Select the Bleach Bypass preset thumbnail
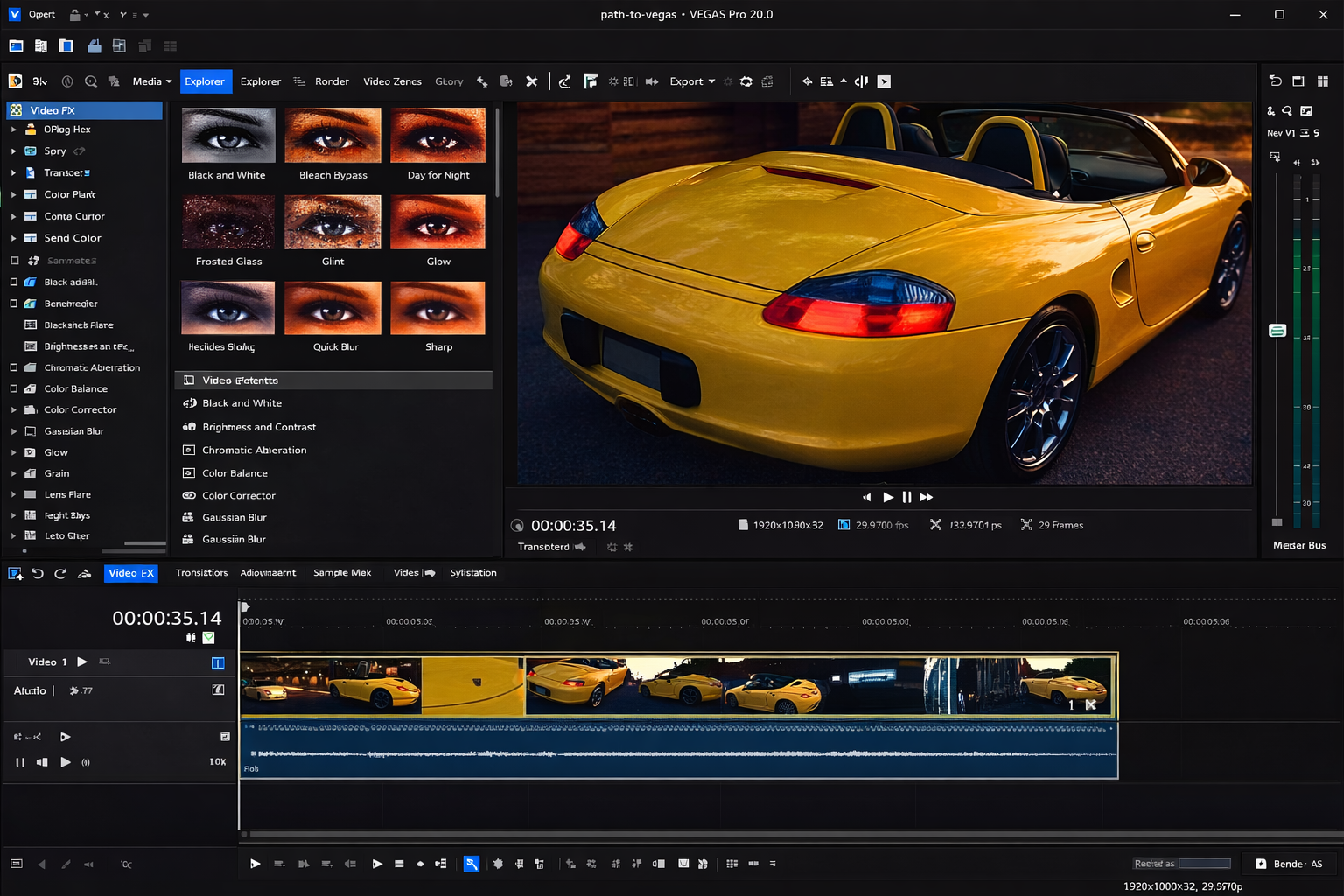This screenshot has width=1344, height=896. pos(332,136)
